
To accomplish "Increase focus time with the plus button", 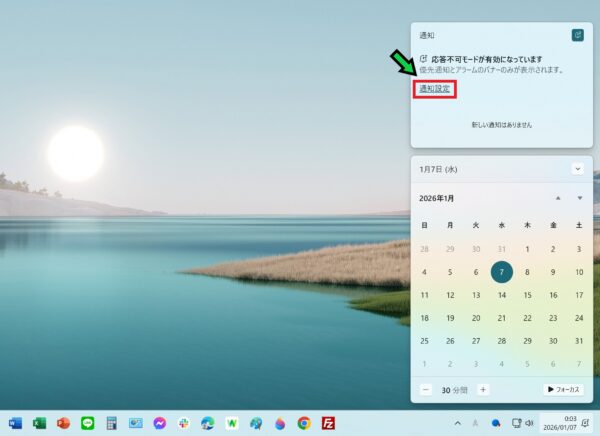I will coord(483,390).
